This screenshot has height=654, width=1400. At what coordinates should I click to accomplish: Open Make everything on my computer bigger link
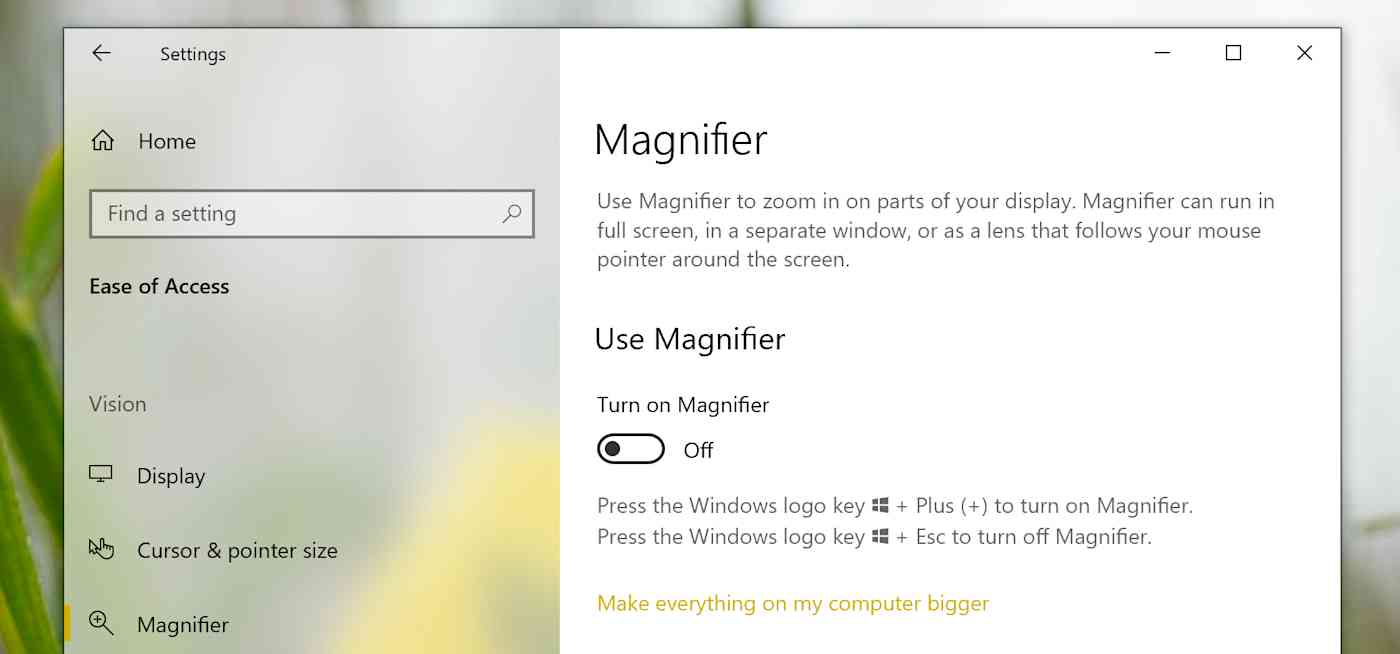pyautogui.click(x=793, y=603)
